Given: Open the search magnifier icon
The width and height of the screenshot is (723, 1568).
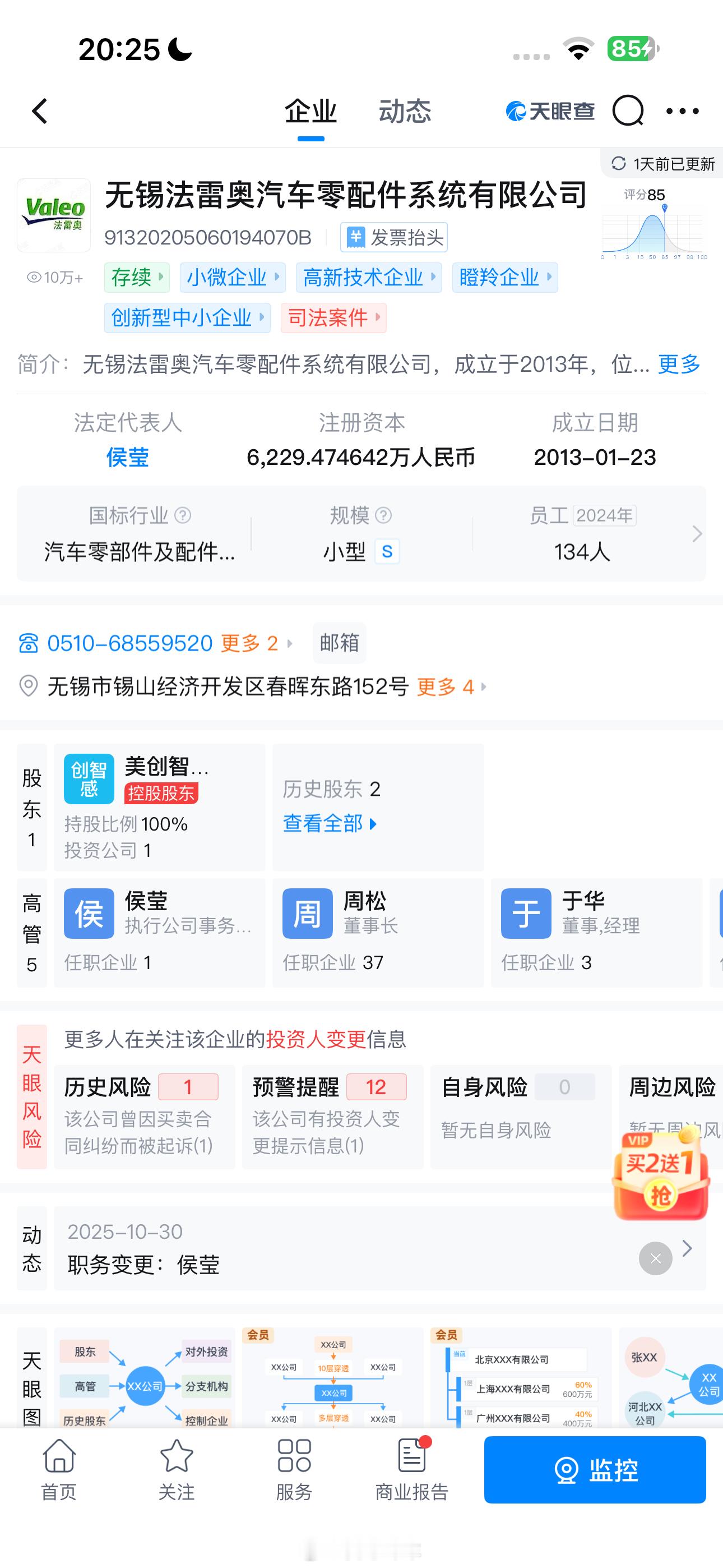Looking at the screenshot, I should pos(628,111).
